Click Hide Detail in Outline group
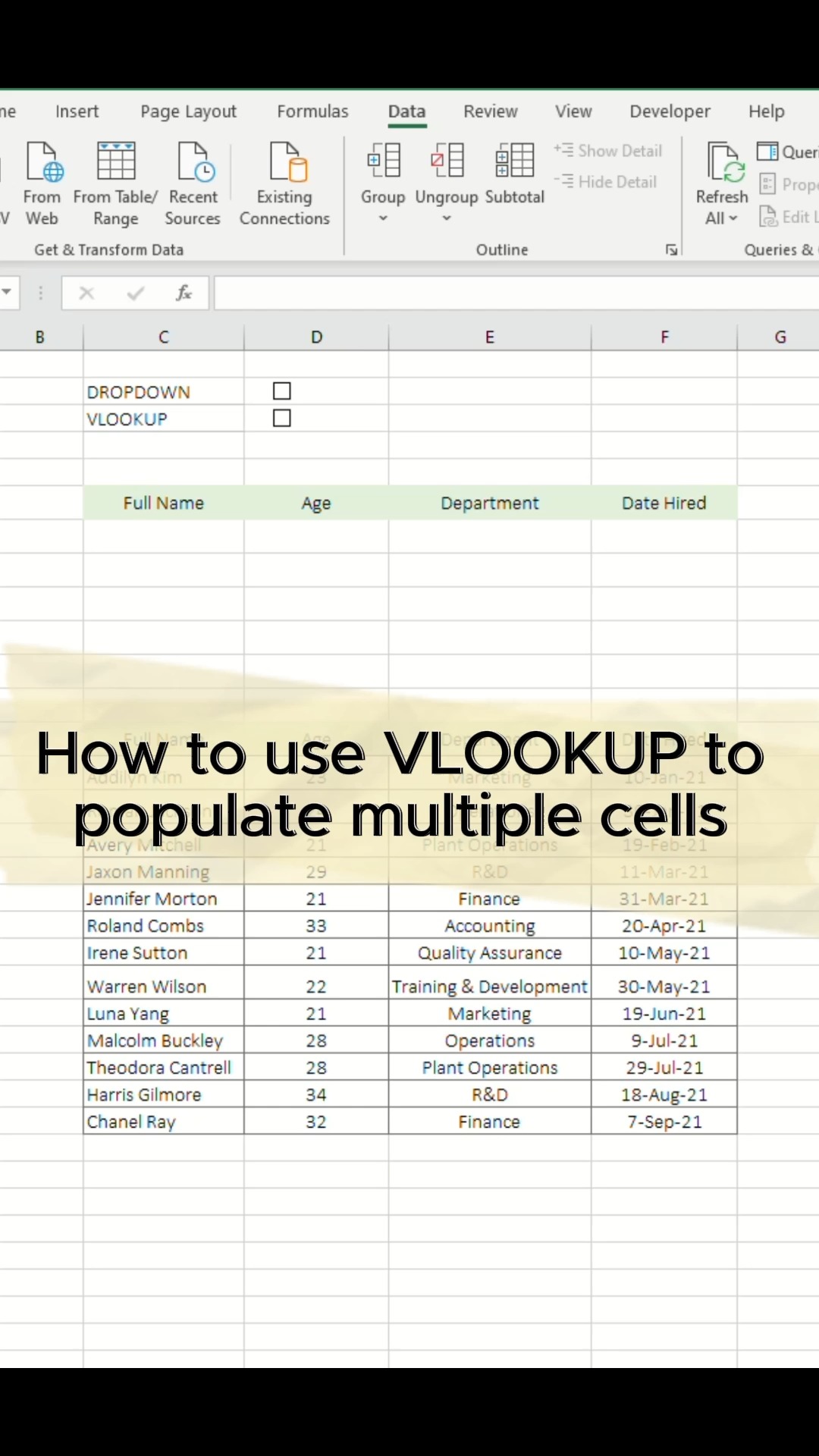The width and height of the screenshot is (819, 1456). (x=606, y=182)
